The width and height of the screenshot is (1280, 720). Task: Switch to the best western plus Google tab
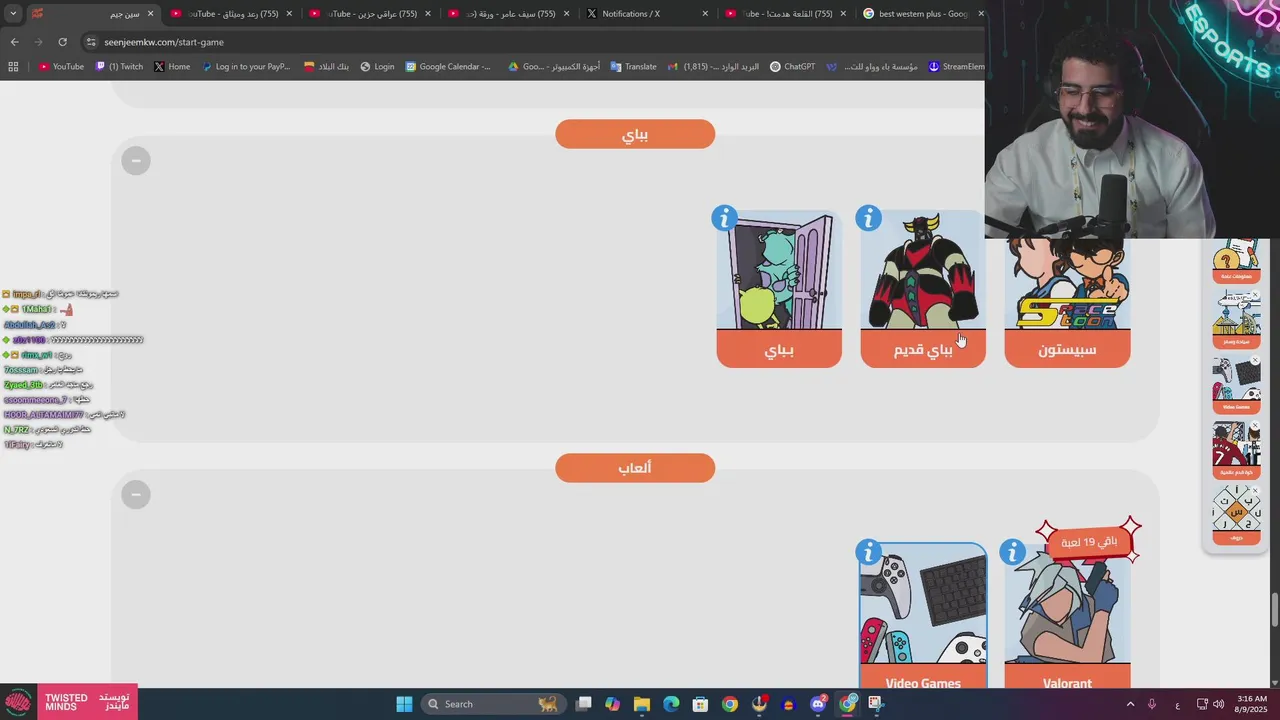pyautogui.click(x=922, y=14)
